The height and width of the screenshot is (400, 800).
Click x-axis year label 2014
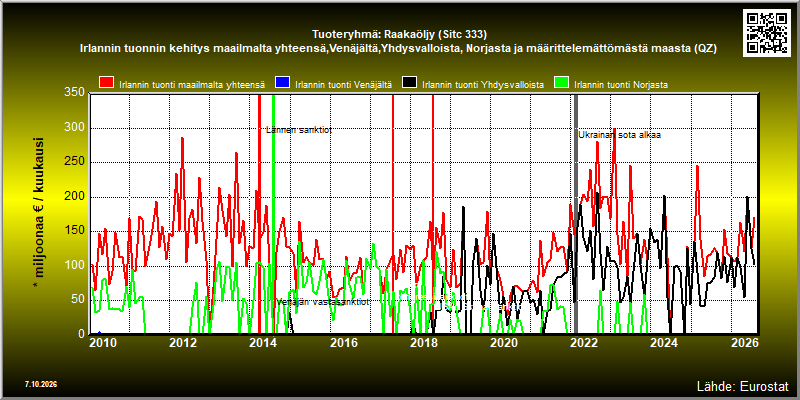point(264,342)
